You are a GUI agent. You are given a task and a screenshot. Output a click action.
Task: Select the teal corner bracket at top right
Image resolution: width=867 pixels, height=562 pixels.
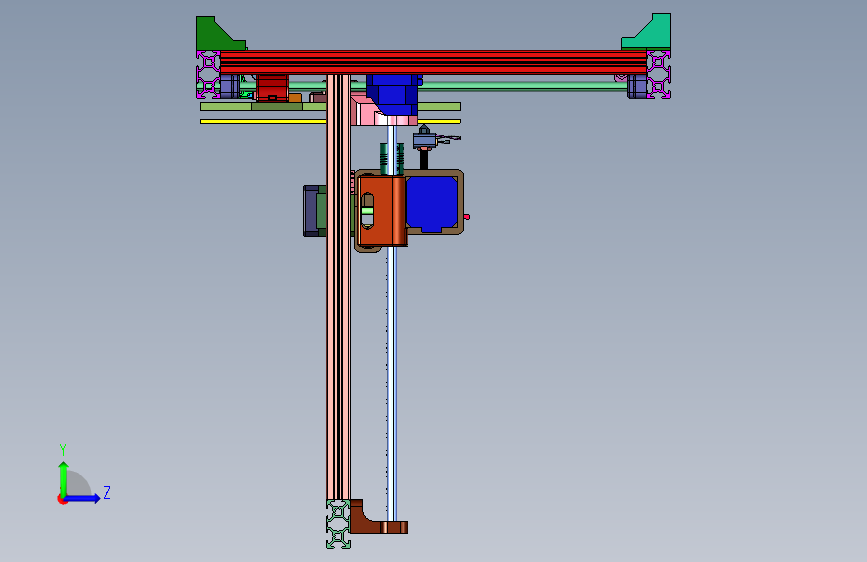[652, 33]
